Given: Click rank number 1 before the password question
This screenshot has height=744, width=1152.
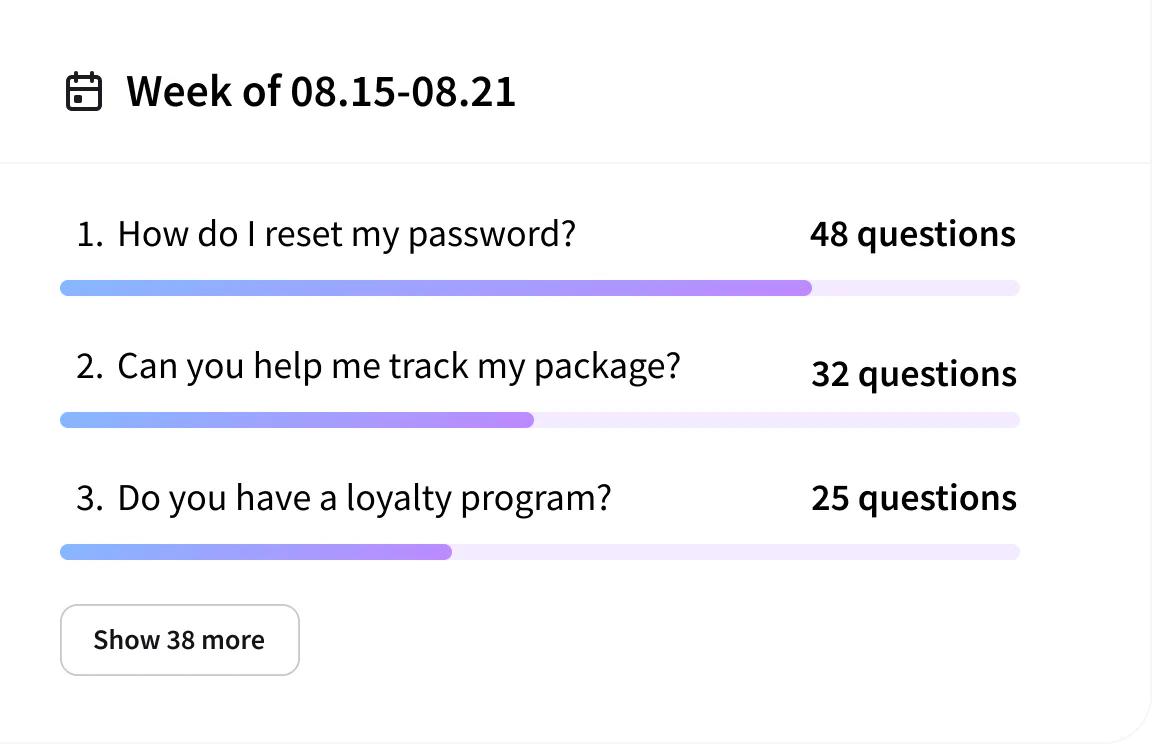Looking at the screenshot, I should click(89, 235).
